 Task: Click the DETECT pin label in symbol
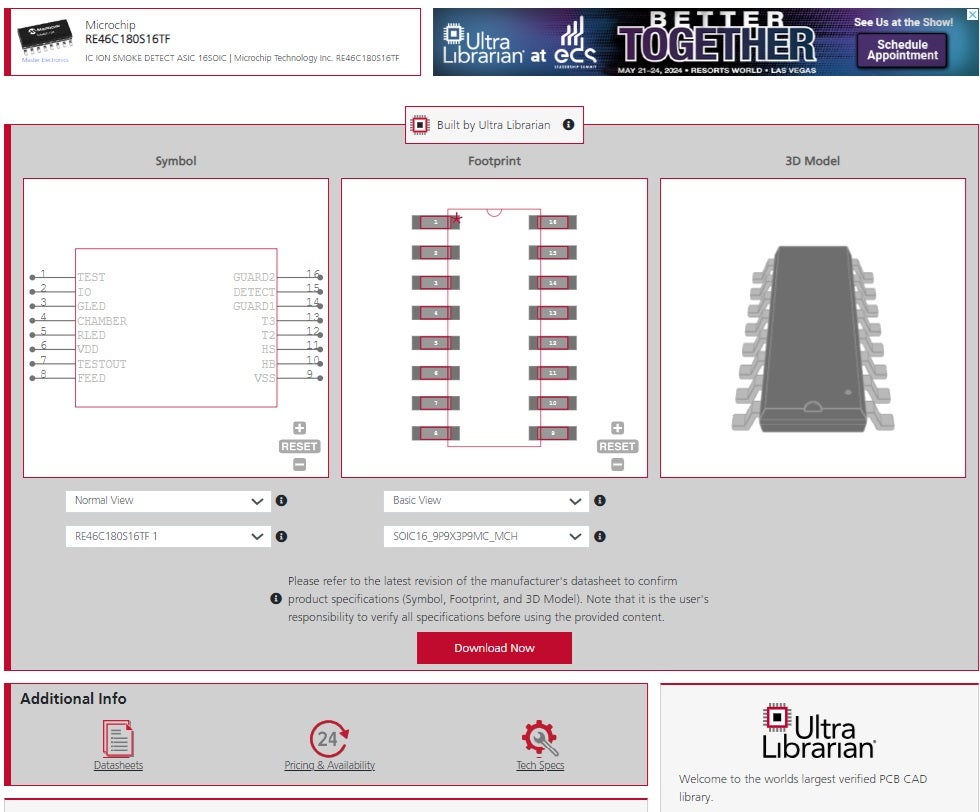pyautogui.click(x=254, y=292)
